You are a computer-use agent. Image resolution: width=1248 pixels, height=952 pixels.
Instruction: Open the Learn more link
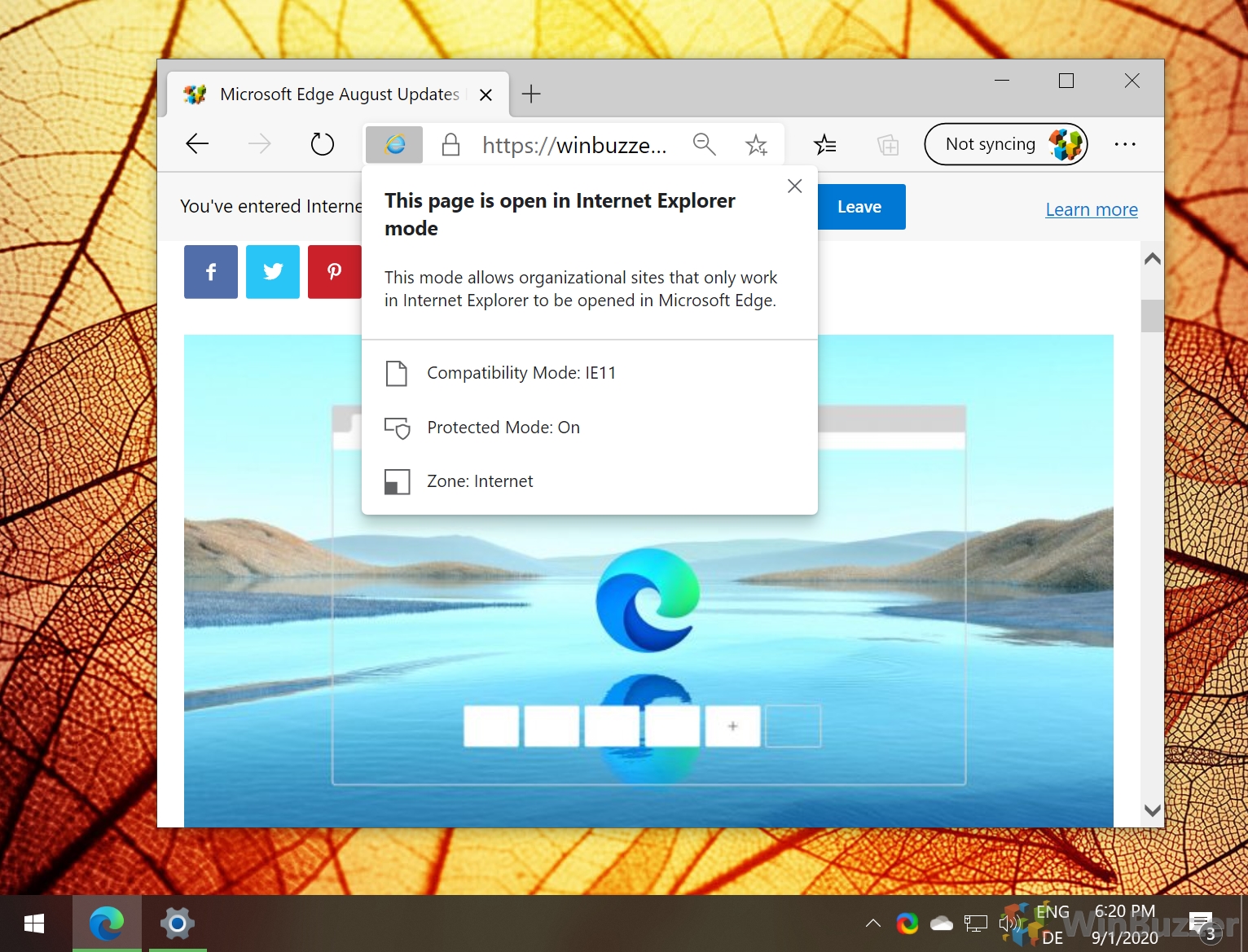[x=1091, y=209]
